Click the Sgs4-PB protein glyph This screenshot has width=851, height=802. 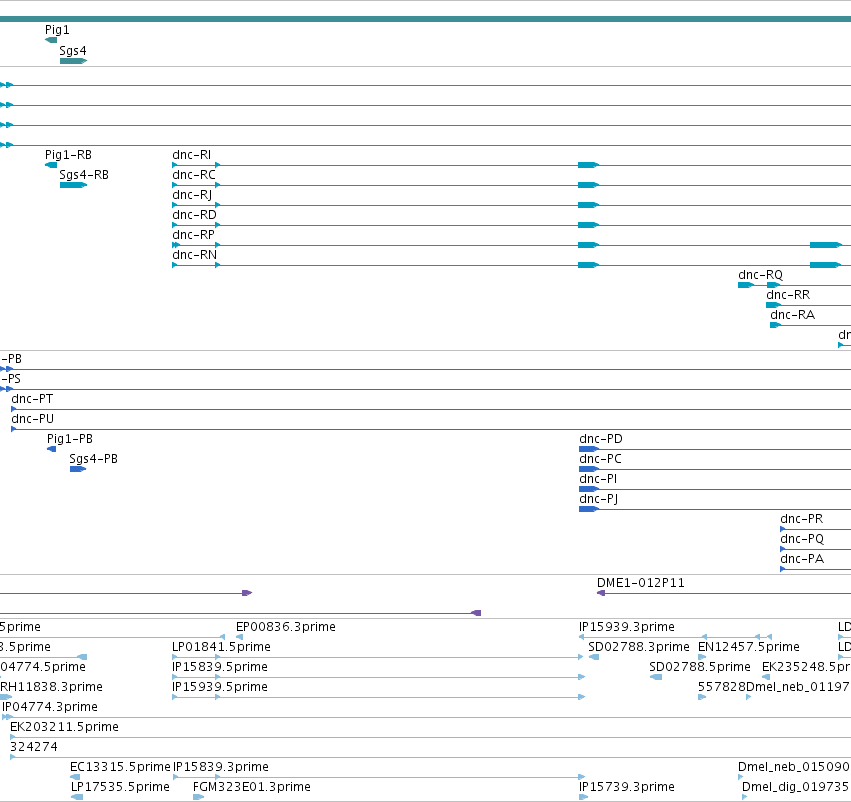pyautogui.click(x=78, y=469)
